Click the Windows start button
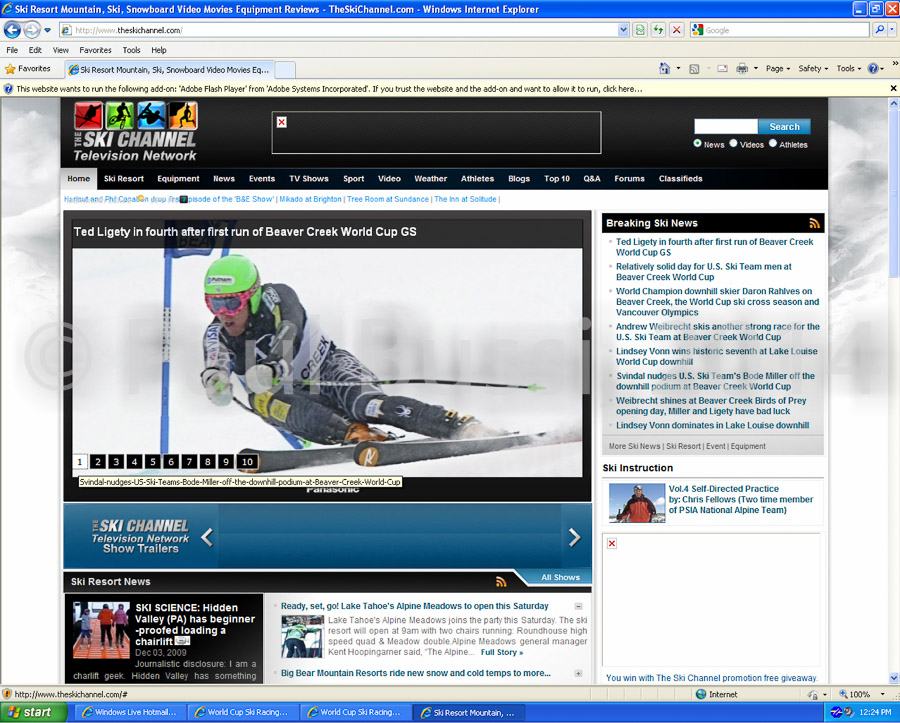900x723 pixels. coord(32,712)
